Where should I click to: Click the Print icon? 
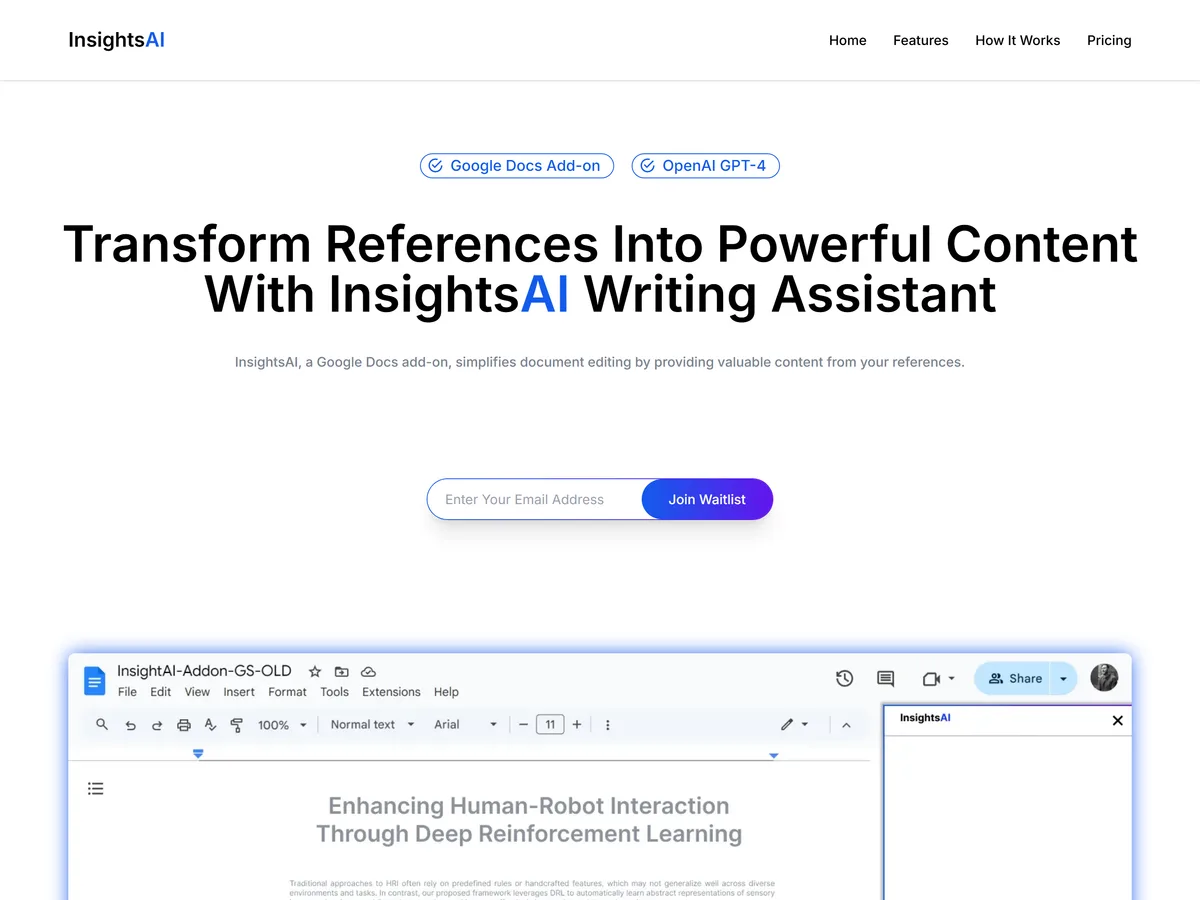[x=183, y=725]
